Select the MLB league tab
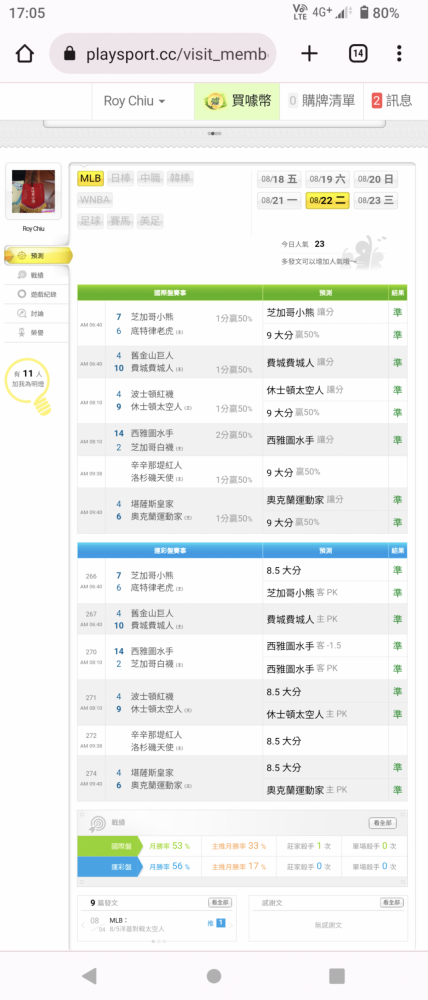Screen dimensions: 428x1000 pos(91,179)
